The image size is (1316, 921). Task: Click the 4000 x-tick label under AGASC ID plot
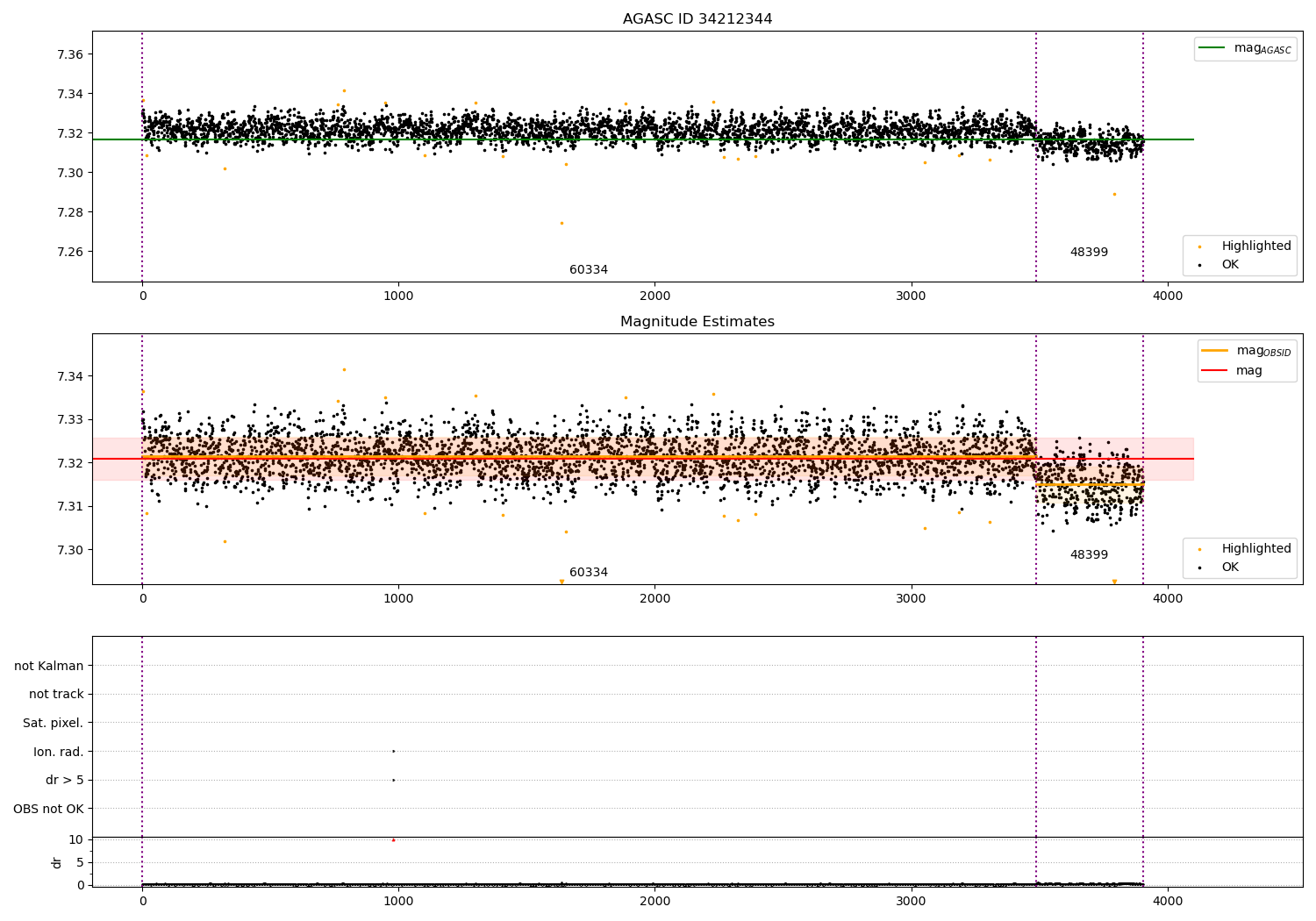pos(1167,296)
